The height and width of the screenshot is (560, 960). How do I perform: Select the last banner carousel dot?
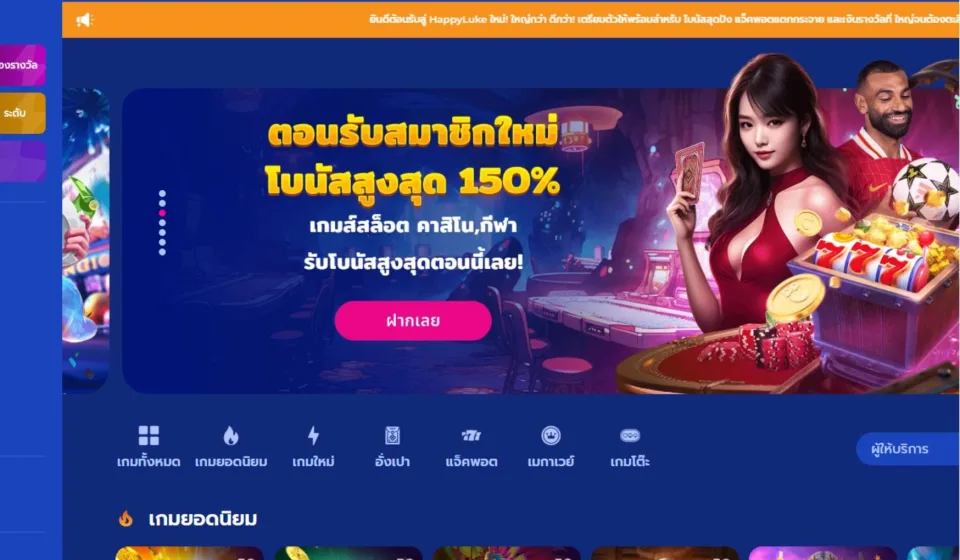(162, 252)
